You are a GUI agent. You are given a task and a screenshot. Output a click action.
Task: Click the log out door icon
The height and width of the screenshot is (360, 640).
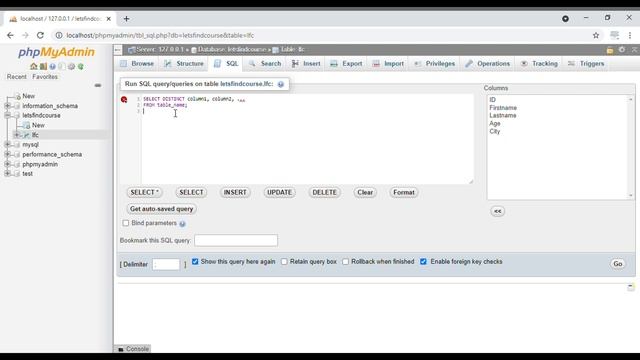43,66
